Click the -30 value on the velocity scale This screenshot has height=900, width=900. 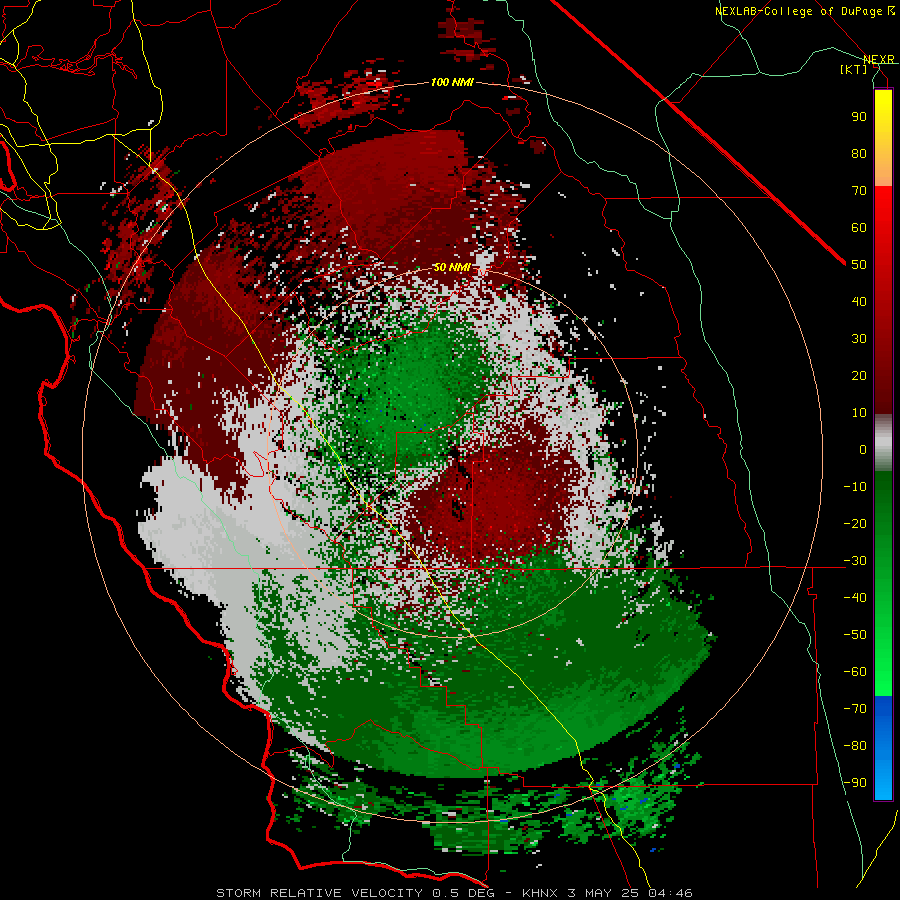coord(855,561)
